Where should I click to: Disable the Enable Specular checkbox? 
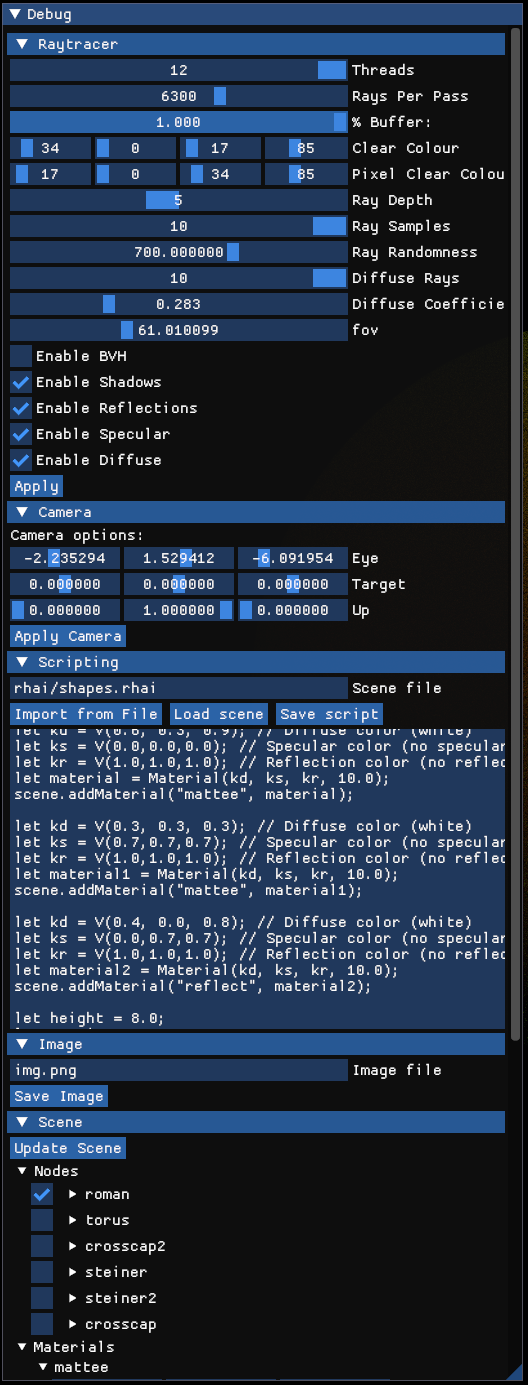[21, 434]
